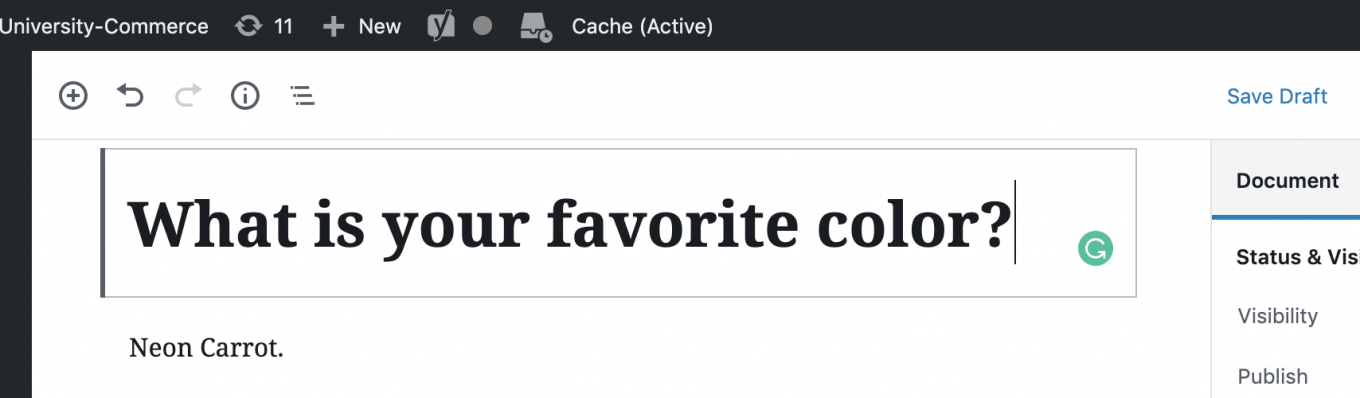1360x398 pixels.
Task: Click the Add block plus icon
Action: 73,96
